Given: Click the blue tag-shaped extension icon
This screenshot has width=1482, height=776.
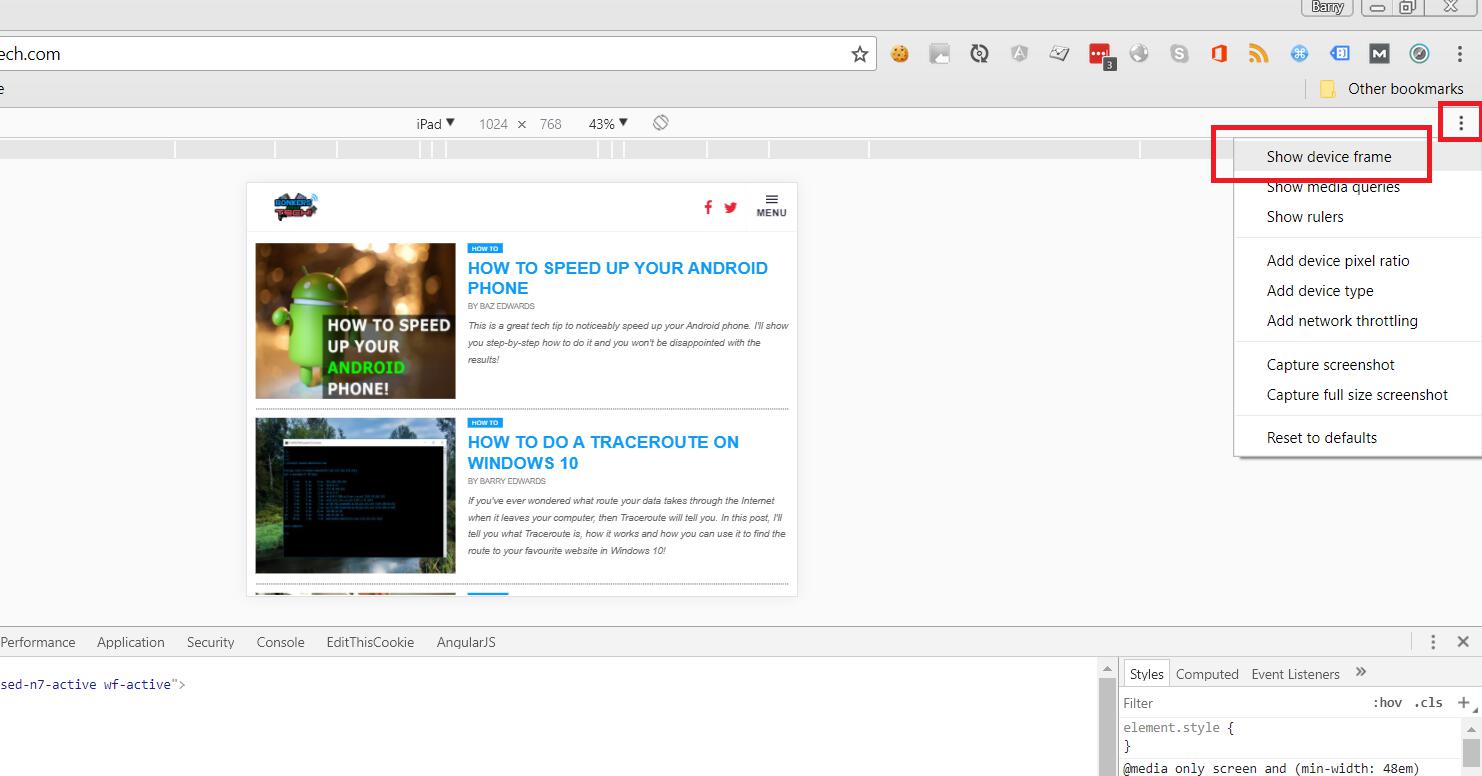Looking at the screenshot, I should tap(1339, 54).
